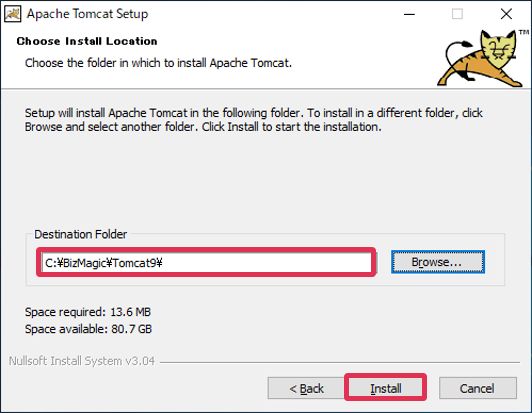
Task: Click the Nullsoft Install System v3.04 label
Action: pyautogui.click(x=82, y=361)
